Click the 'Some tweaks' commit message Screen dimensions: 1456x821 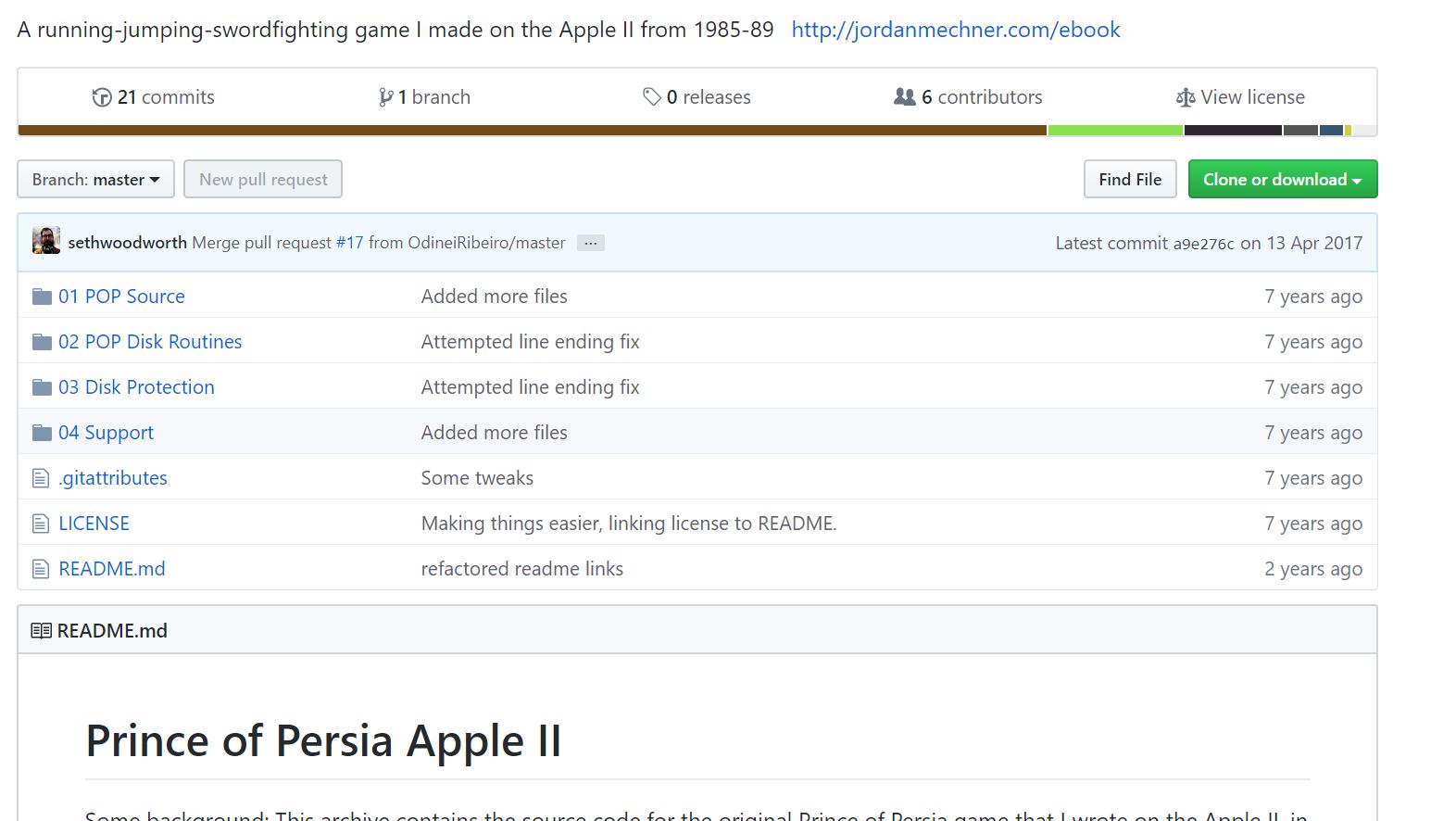pos(477,478)
